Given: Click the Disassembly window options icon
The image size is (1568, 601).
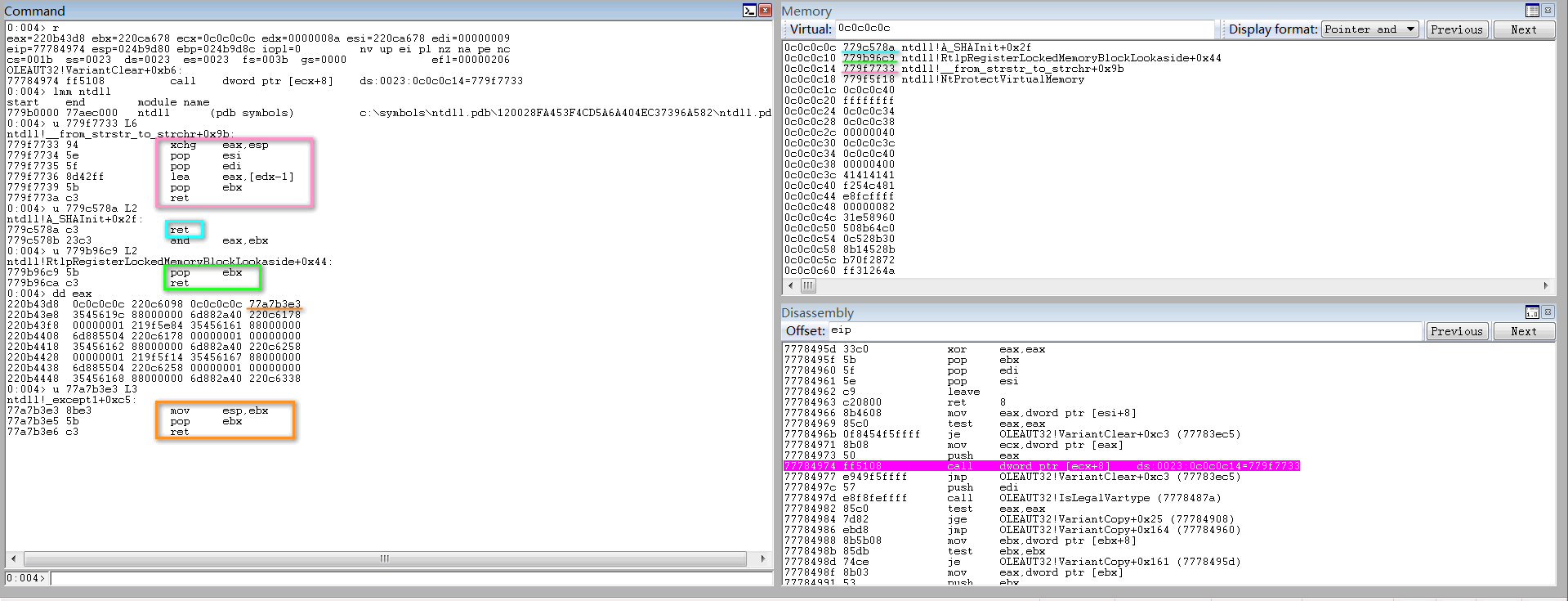Looking at the screenshot, I should pos(1532,312).
